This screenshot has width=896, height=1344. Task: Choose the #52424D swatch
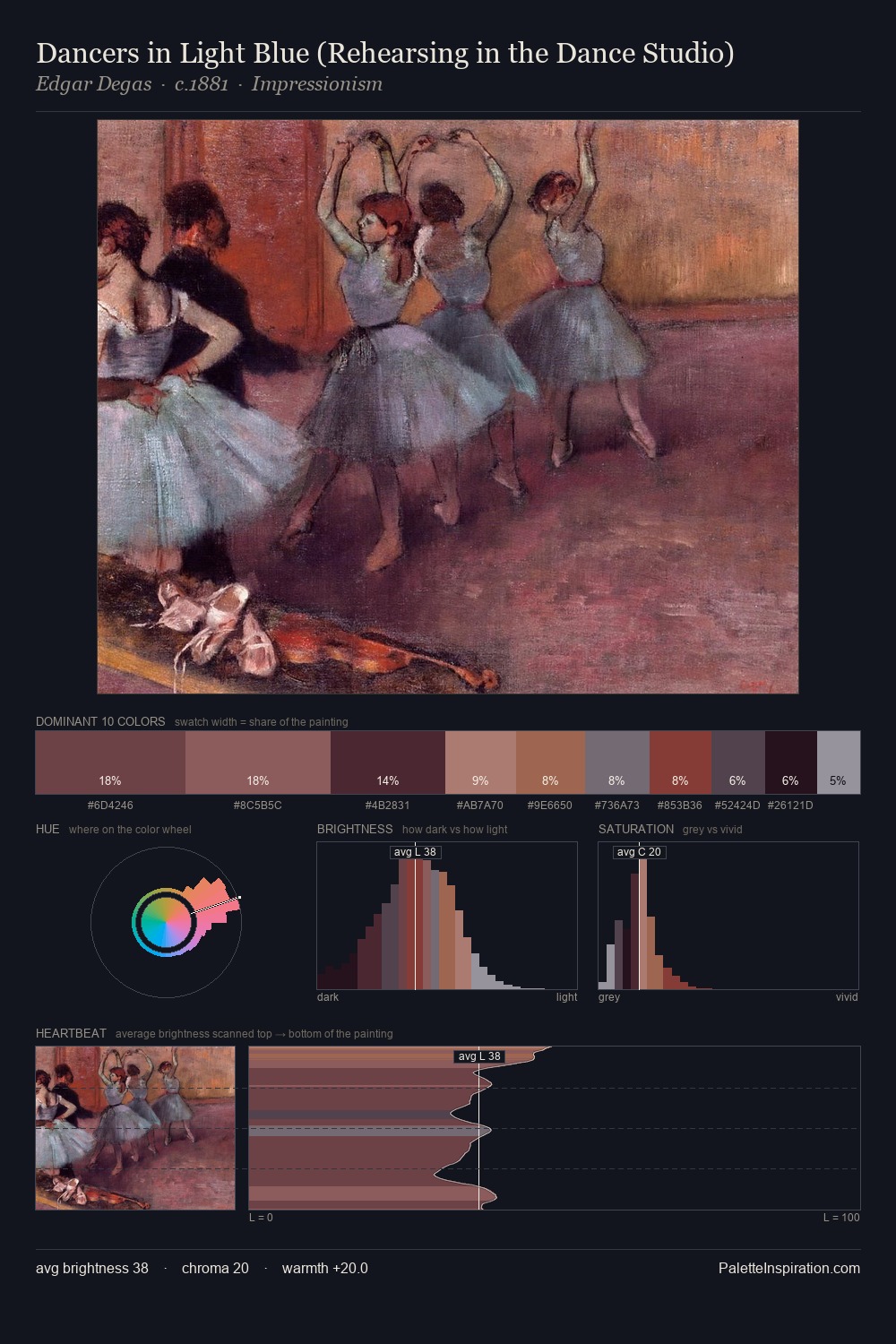[737, 762]
